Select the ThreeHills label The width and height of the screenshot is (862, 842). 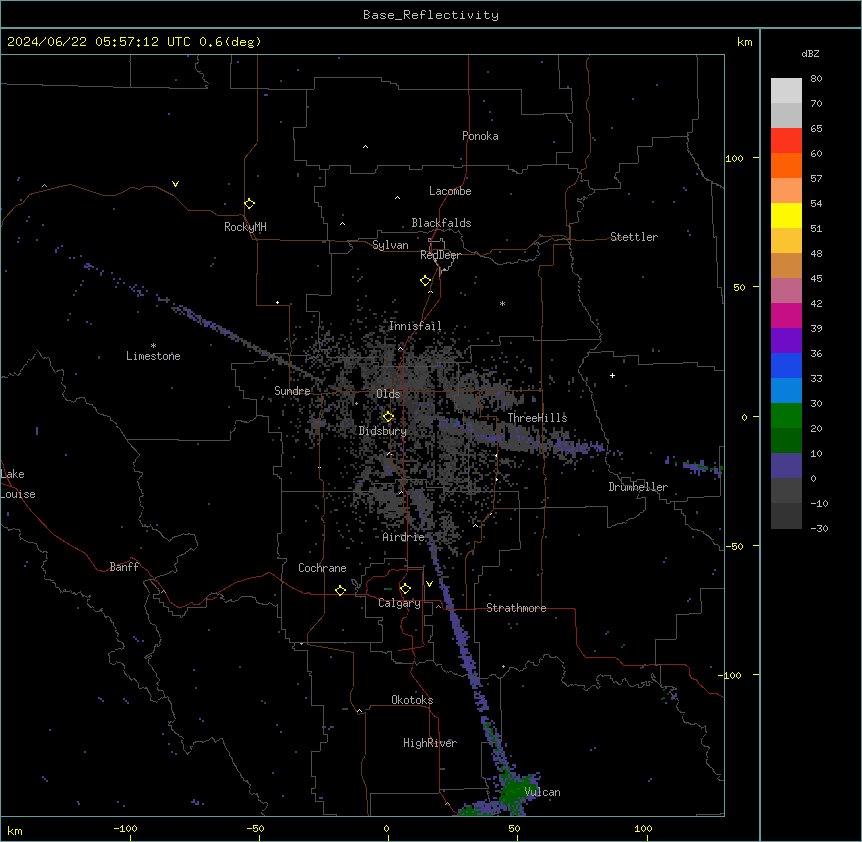537,418
